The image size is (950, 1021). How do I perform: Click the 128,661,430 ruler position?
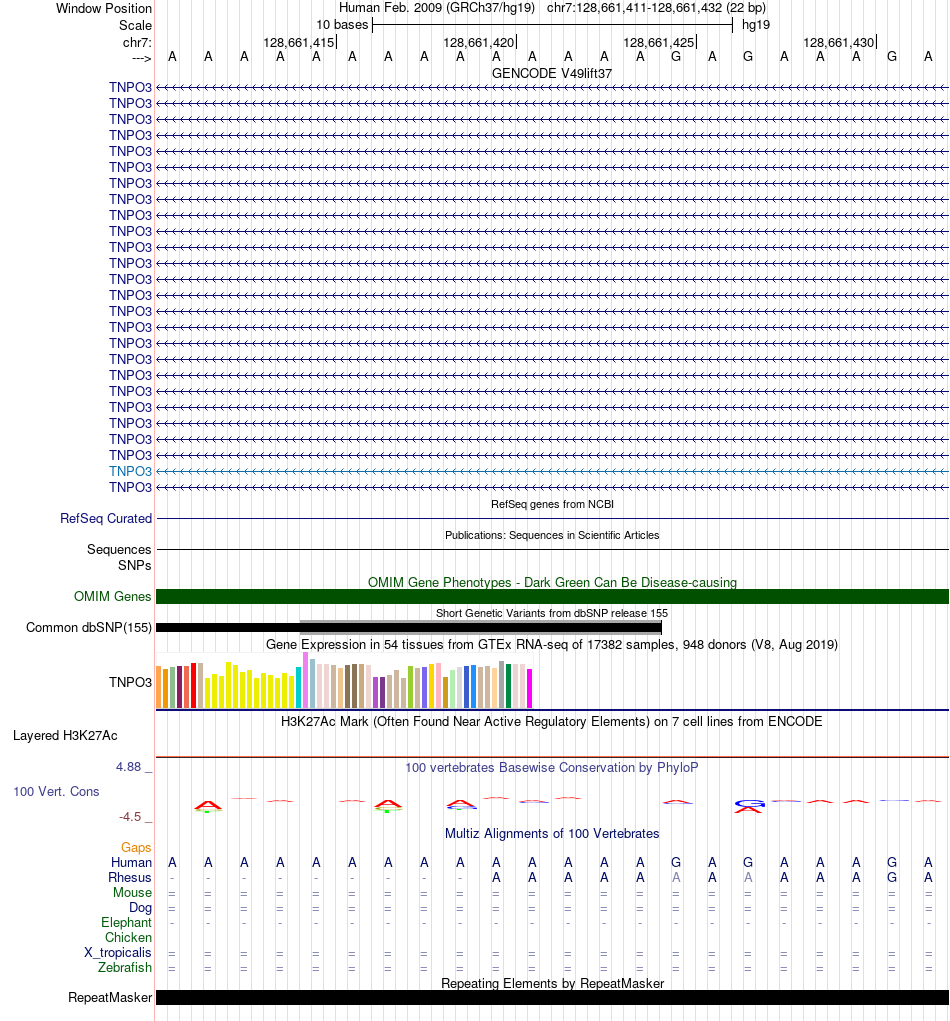click(x=839, y=43)
